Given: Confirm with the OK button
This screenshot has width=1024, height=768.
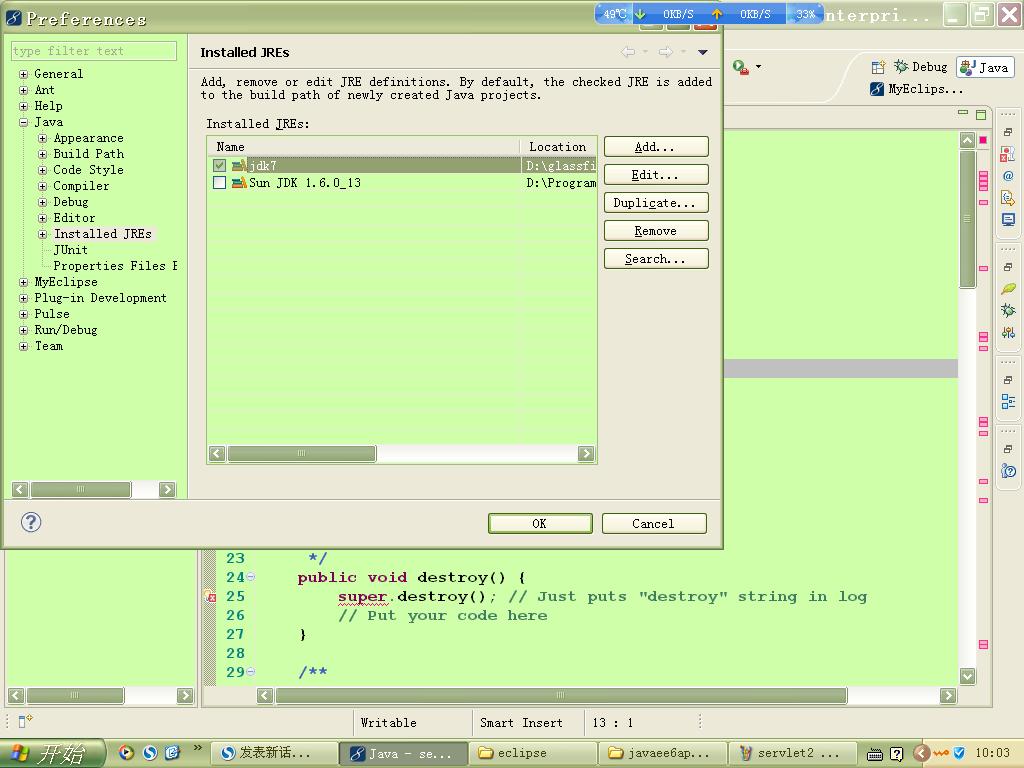Looking at the screenshot, I should [540, 524].
